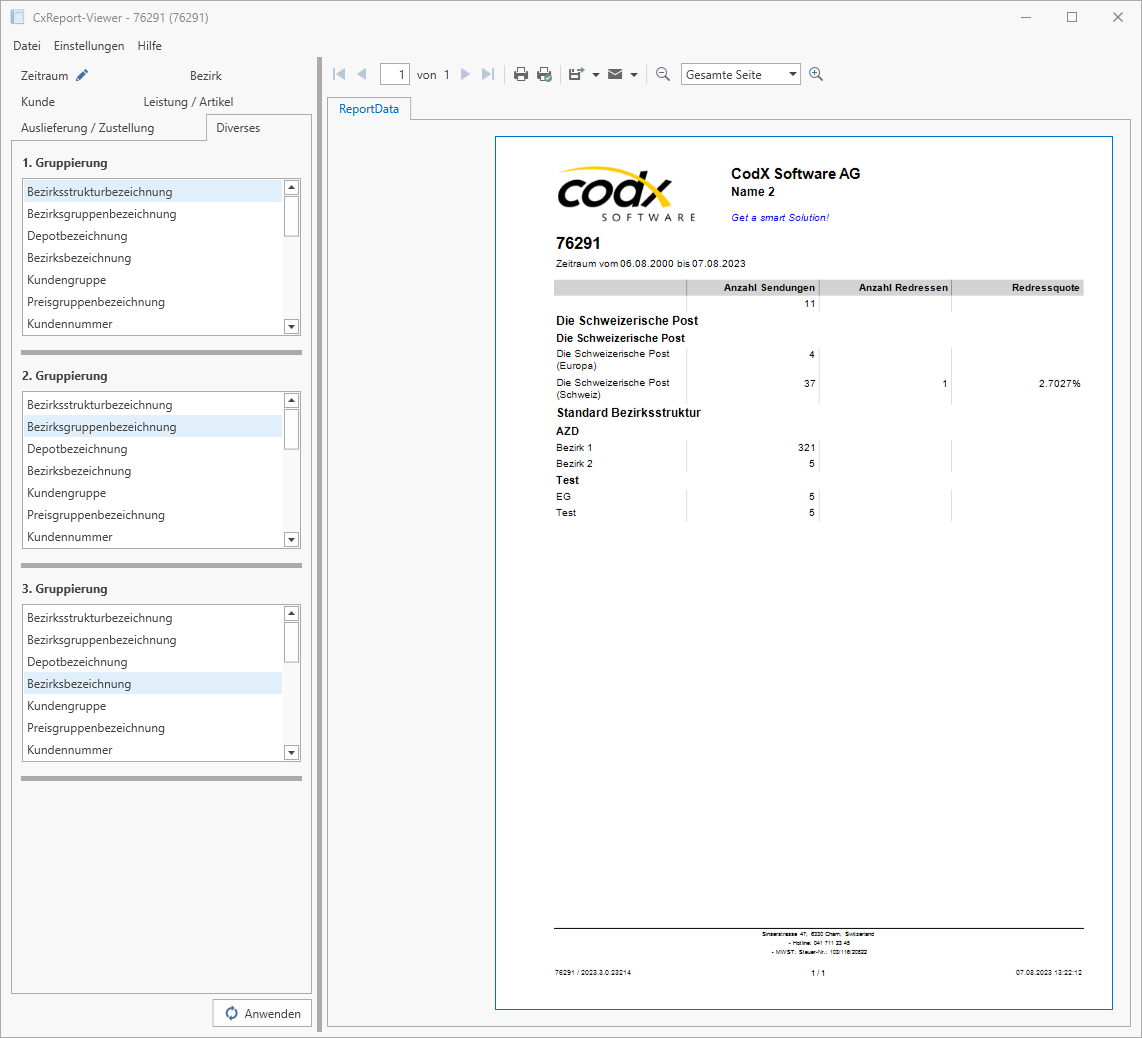Open the email options dropdown arrow
The image size is (1142, 1038).
634,74
